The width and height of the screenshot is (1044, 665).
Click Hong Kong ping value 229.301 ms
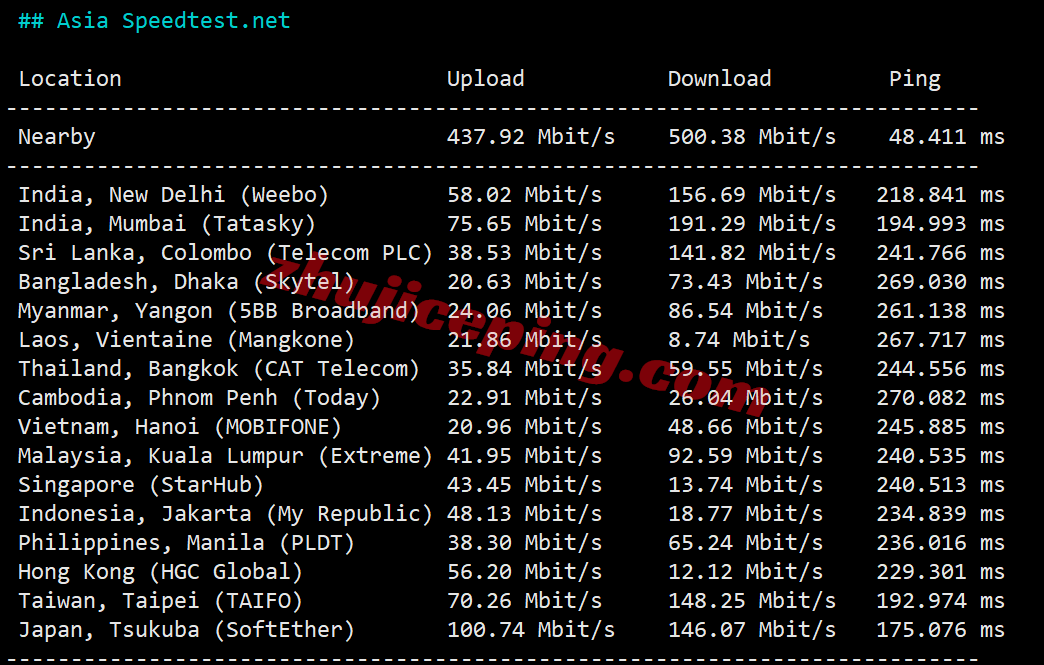click(940, 572)
